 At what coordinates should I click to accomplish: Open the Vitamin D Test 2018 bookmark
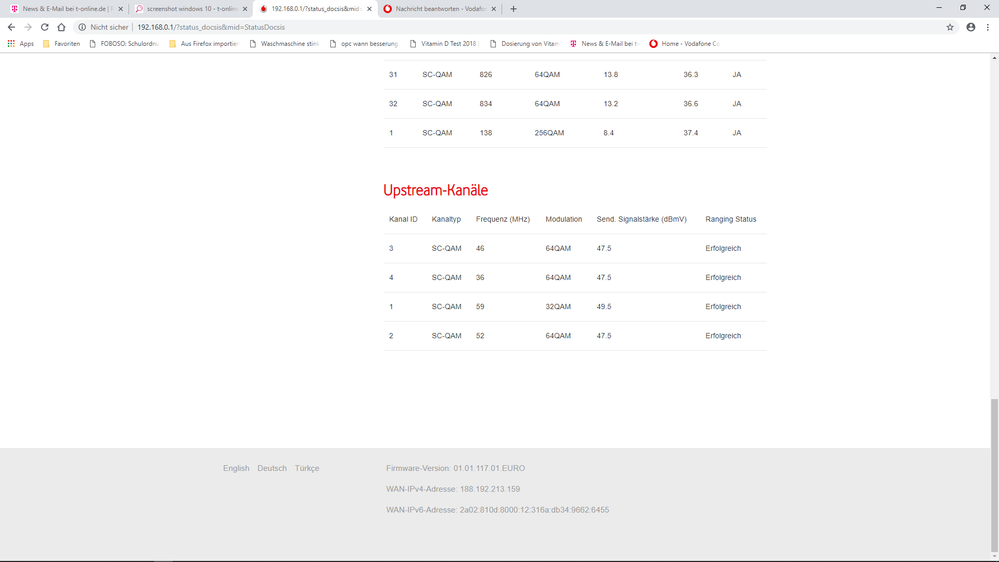coord(444,44)
